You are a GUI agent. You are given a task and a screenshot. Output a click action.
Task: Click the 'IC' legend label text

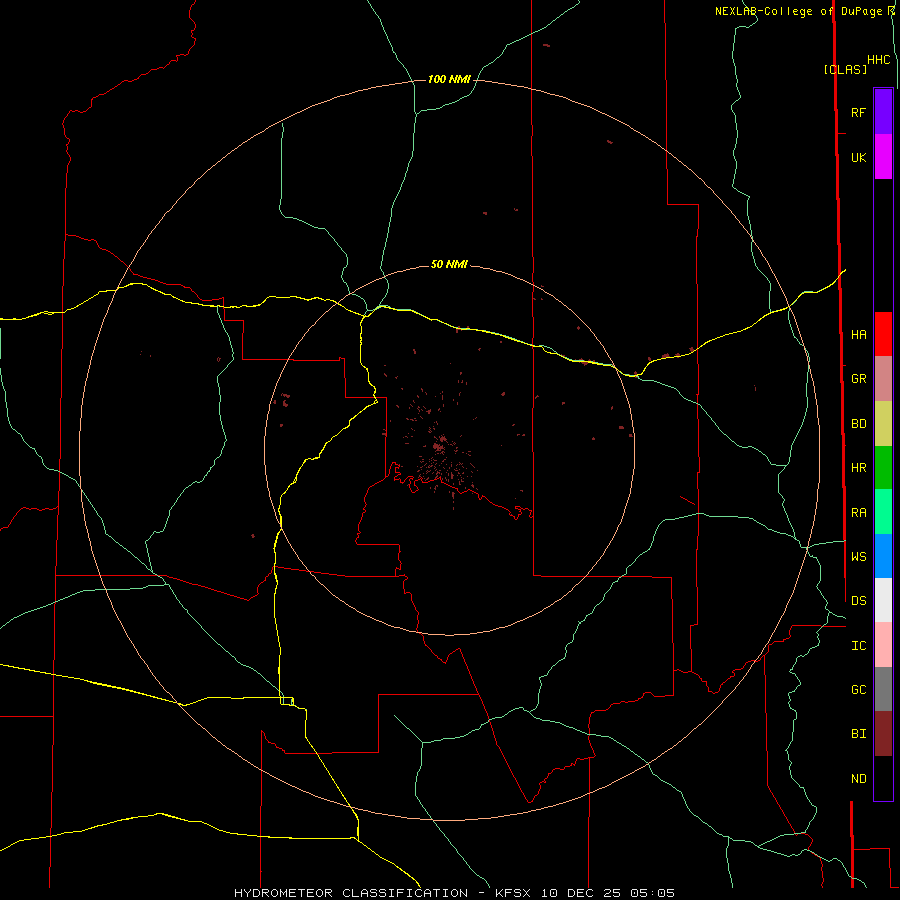coord(858,646)
